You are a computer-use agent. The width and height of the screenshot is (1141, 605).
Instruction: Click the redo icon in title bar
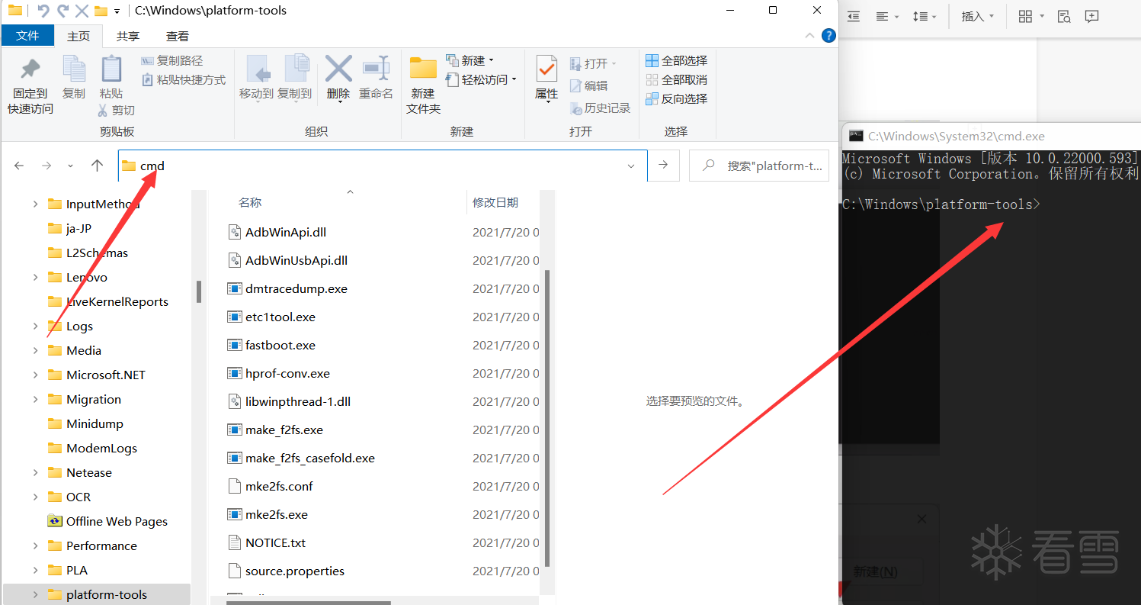(x=63, y=10)
